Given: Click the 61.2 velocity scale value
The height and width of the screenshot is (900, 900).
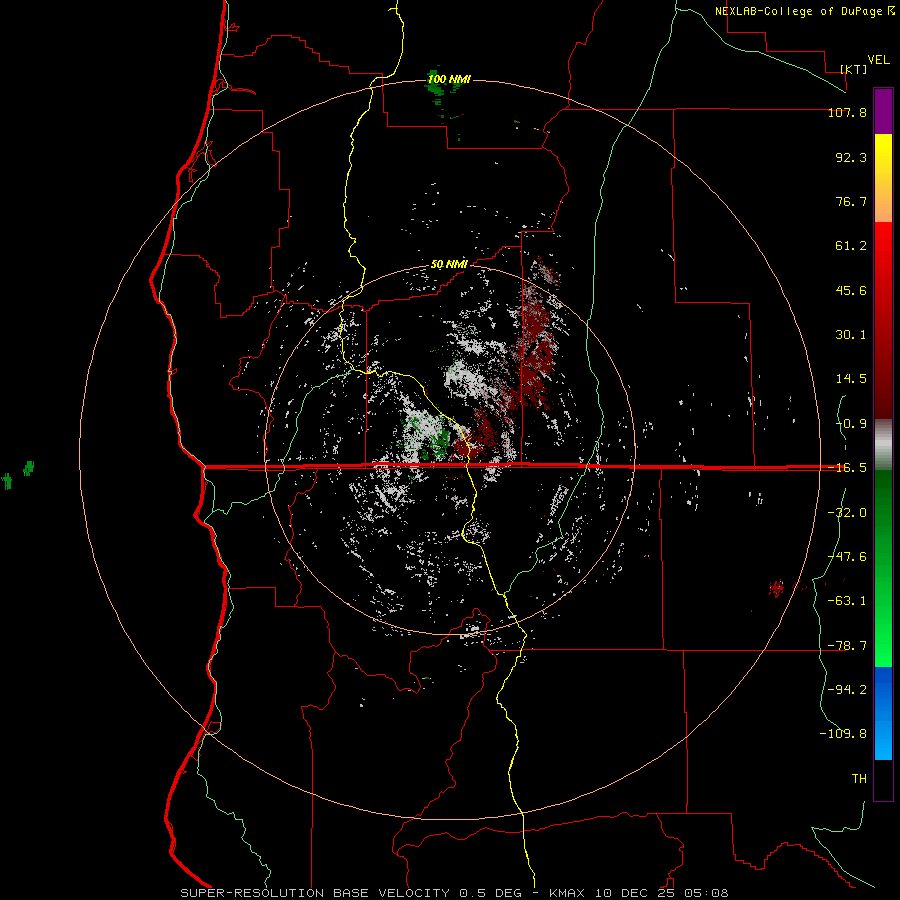Looking at the screenshot, I should tap(851, 246).
